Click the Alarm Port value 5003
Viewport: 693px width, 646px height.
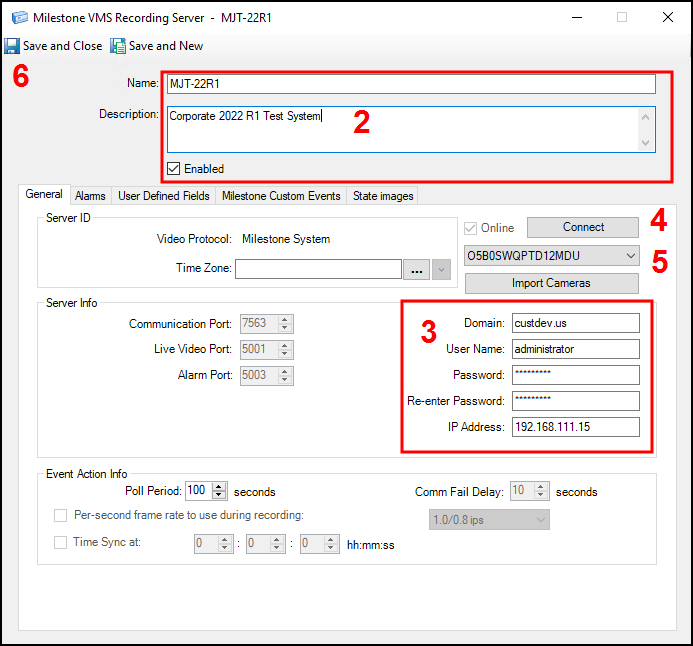point(259,376)
